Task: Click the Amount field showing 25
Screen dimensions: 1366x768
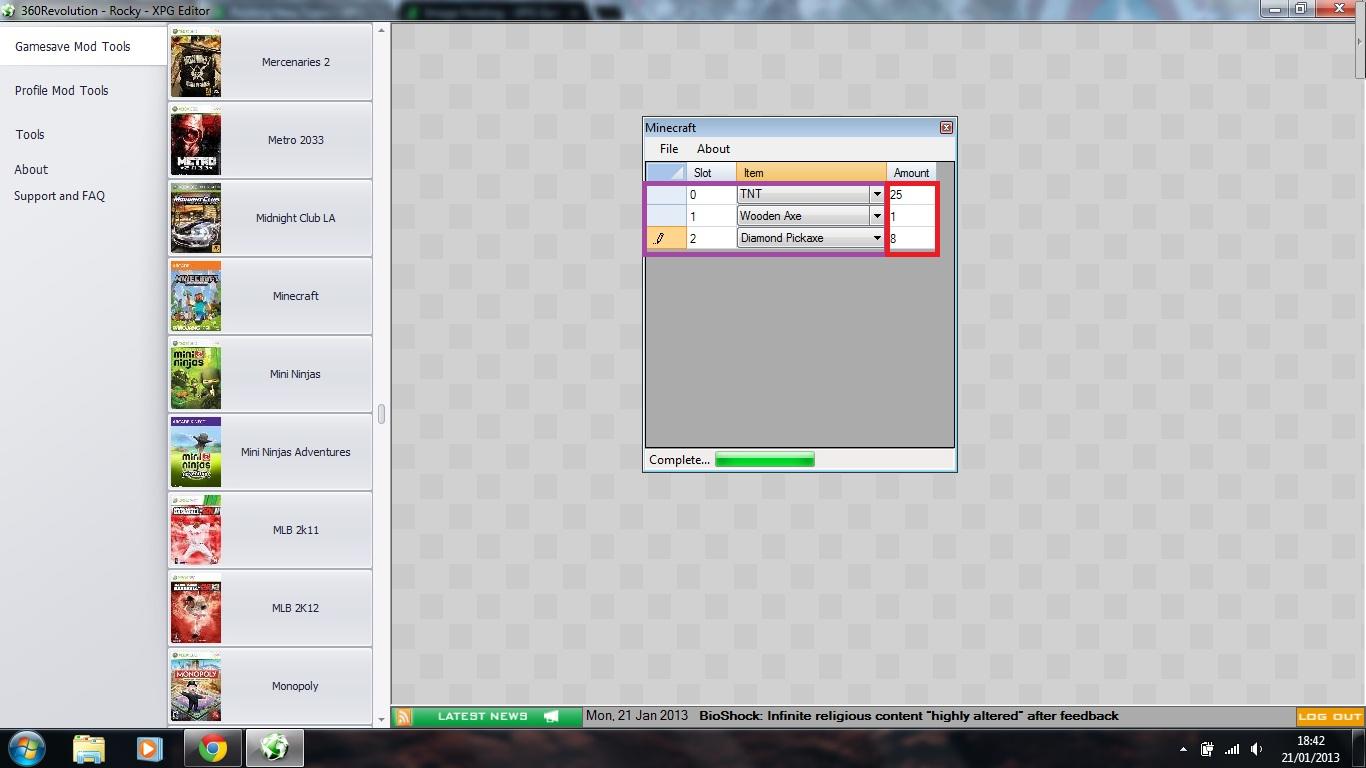Action: (x=910, y=194)
